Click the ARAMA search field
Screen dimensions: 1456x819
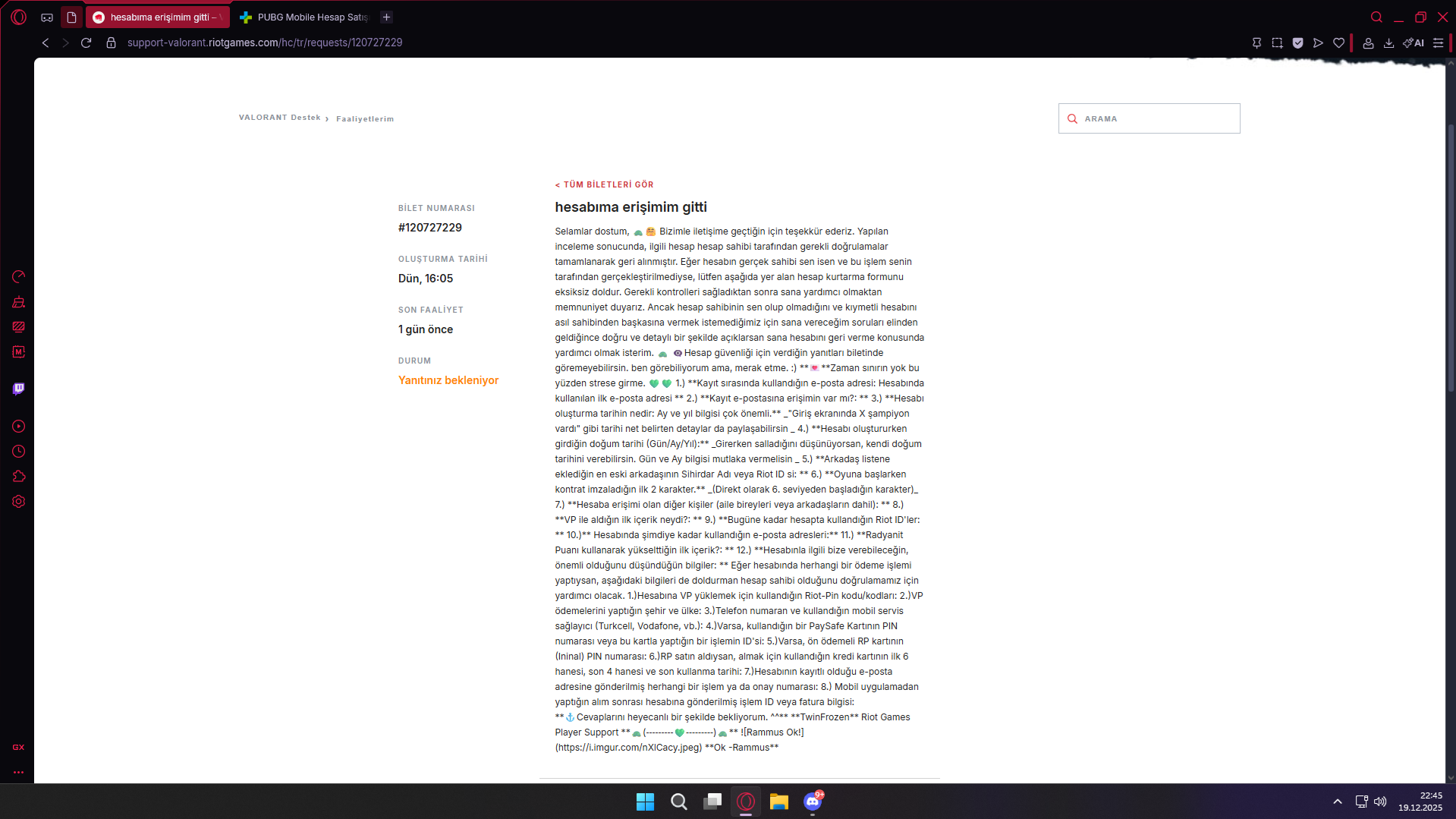pyautogui.click(x=1149, y=118)
